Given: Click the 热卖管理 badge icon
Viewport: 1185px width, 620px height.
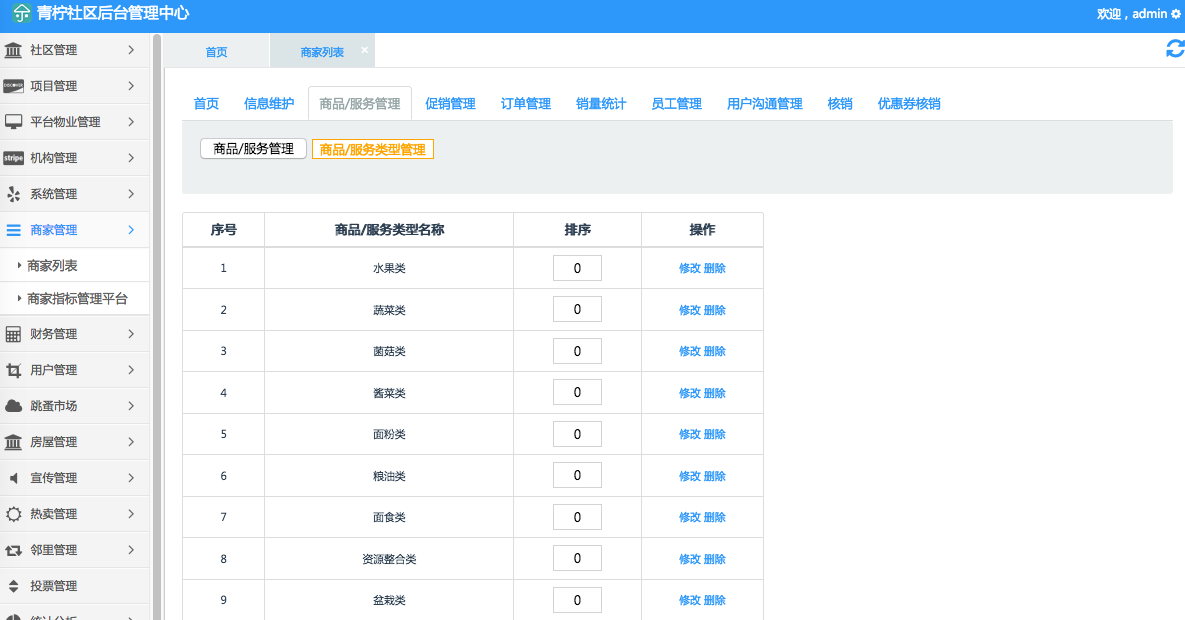Looking at the screenshot, I should coord(13,514).
